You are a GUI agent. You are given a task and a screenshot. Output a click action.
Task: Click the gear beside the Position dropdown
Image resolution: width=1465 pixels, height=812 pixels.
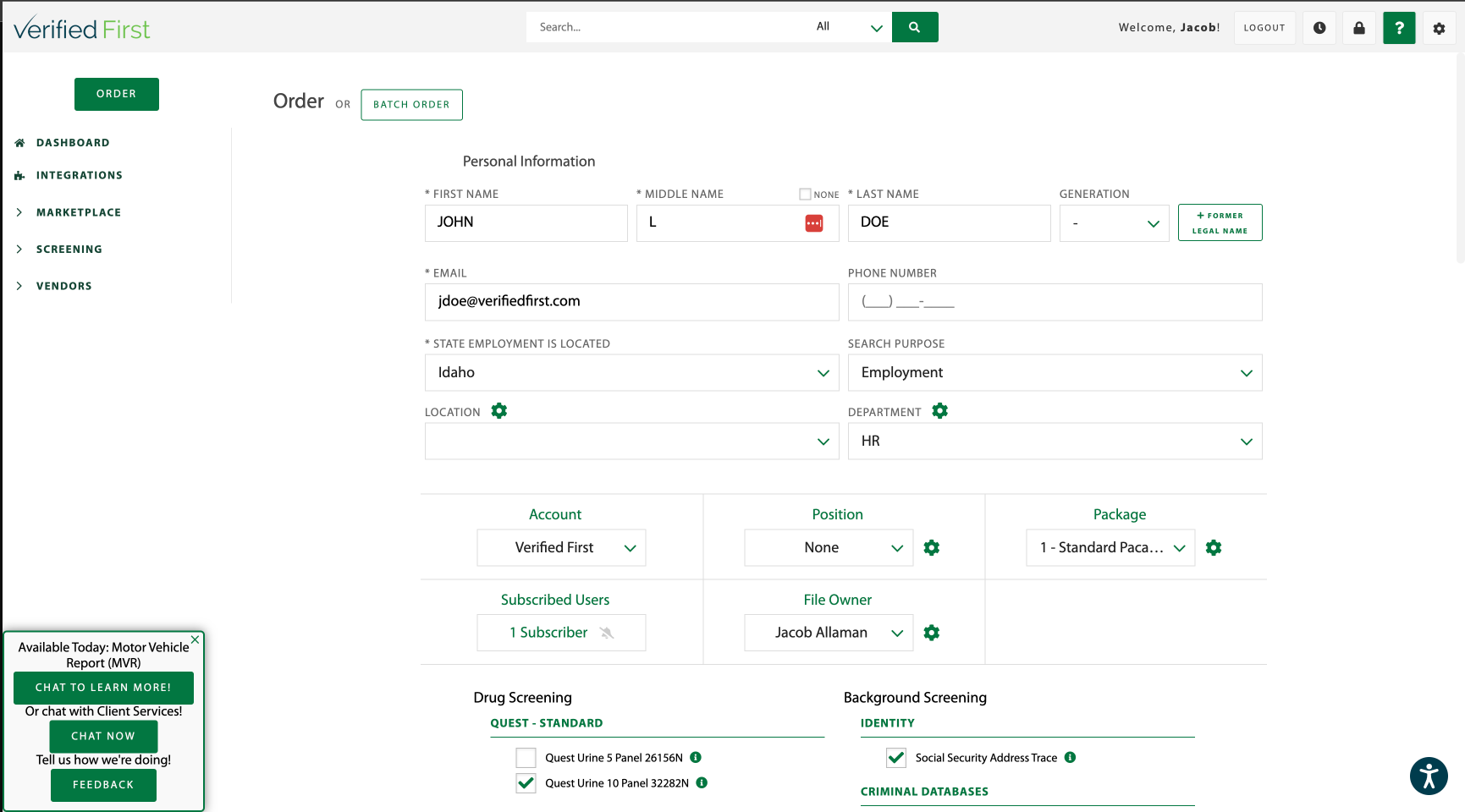pyautogui.click(x=932, y=547)
